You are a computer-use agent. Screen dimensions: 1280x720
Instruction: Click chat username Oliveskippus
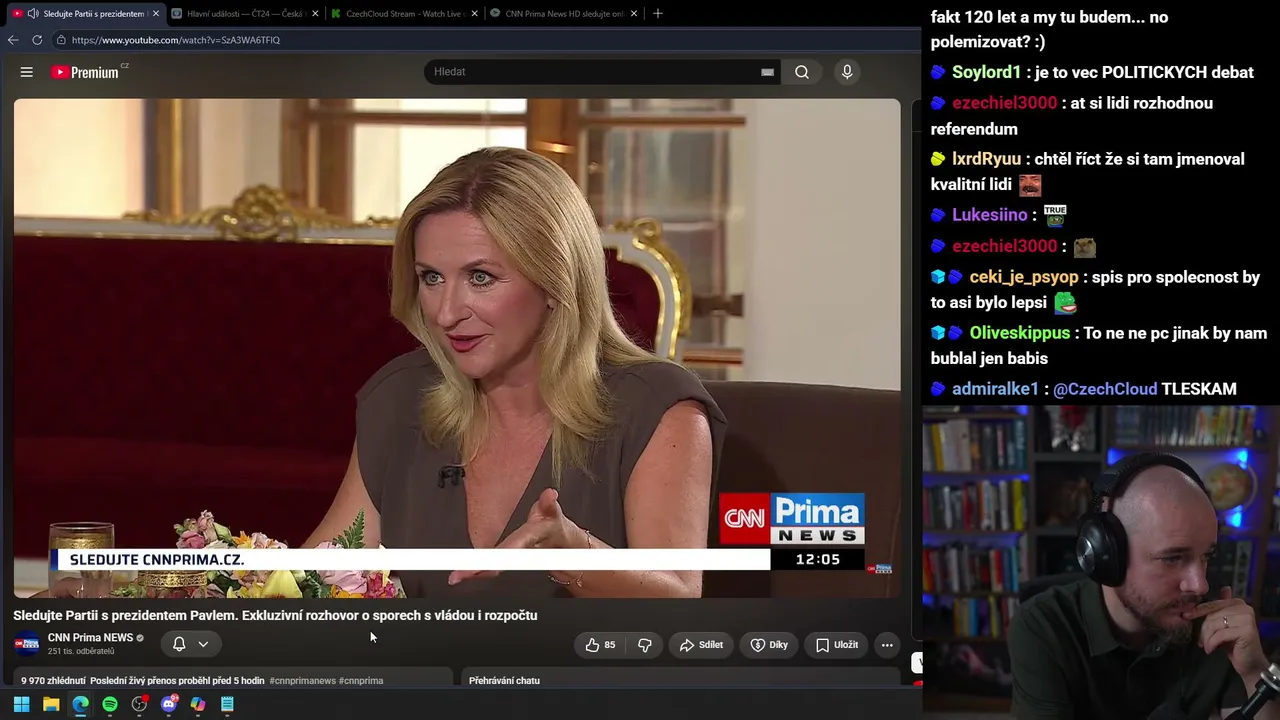1019,333
